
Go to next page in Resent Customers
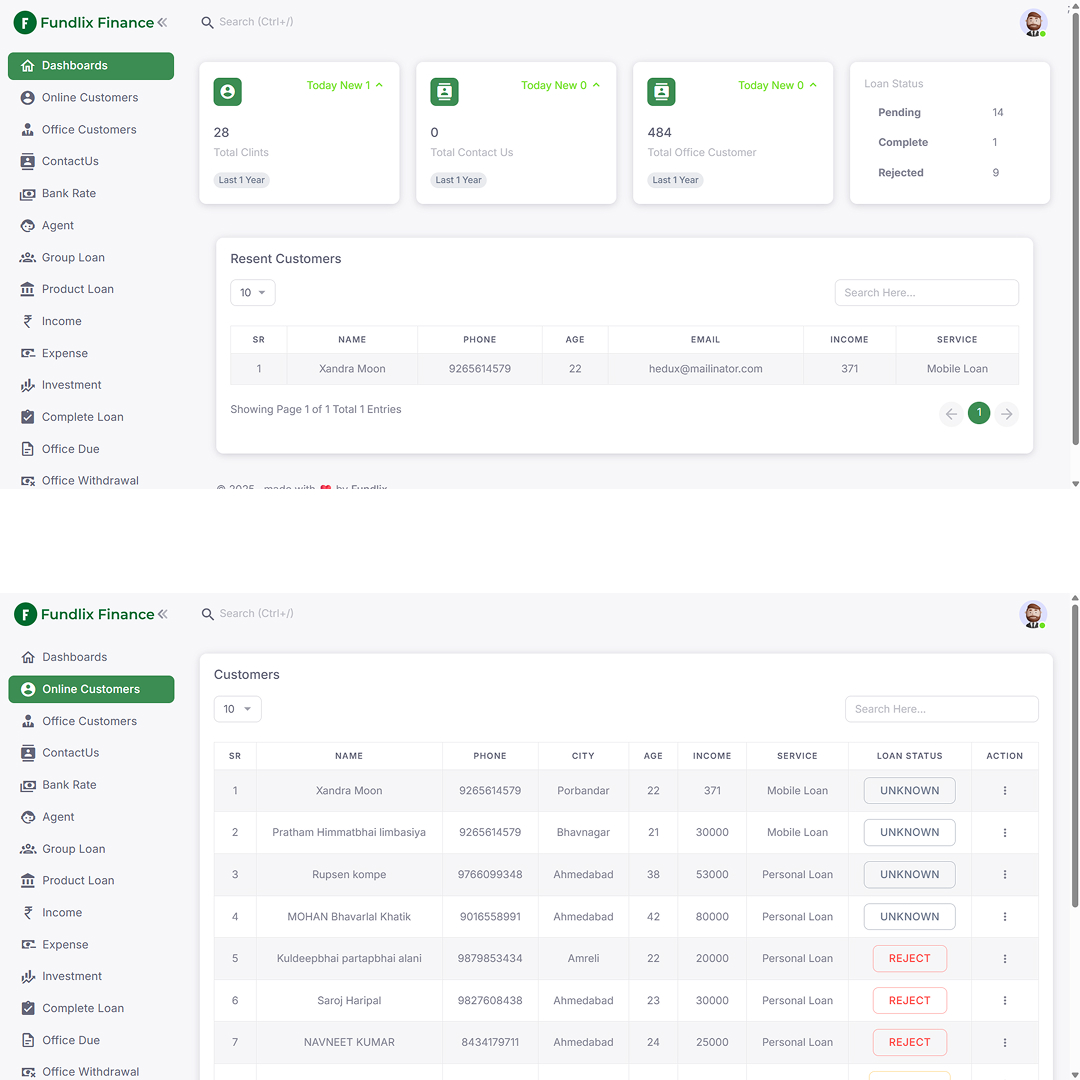pyautogui.click(x=1006, y=414)
